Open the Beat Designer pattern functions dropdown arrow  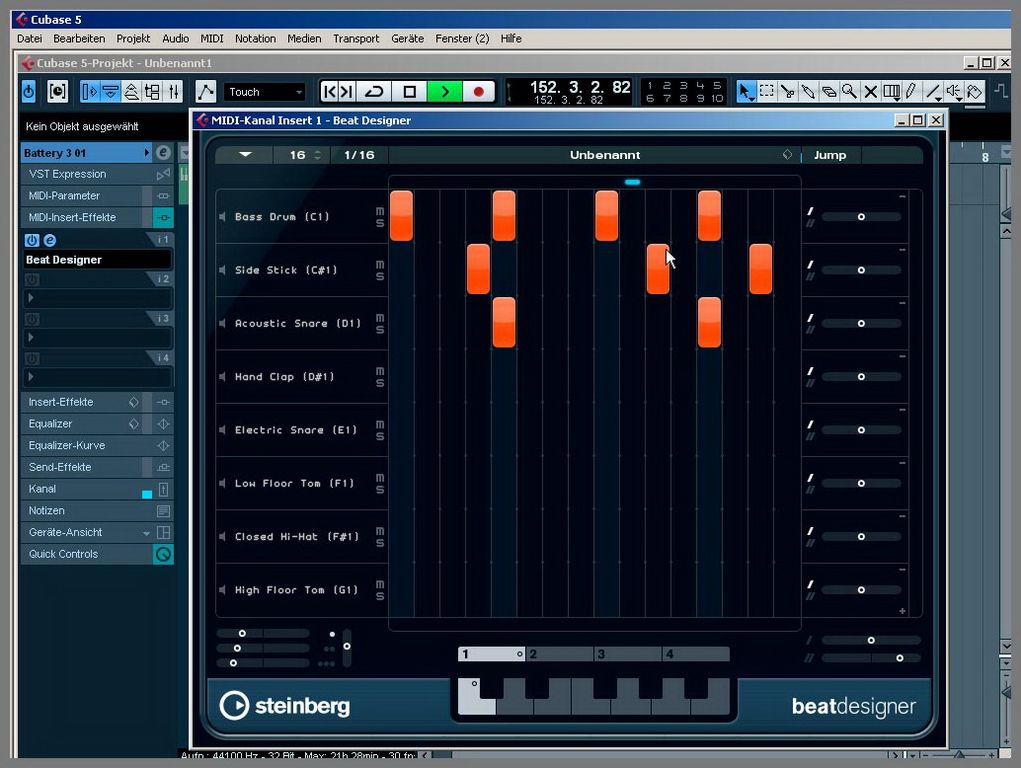tap(245, 154)
